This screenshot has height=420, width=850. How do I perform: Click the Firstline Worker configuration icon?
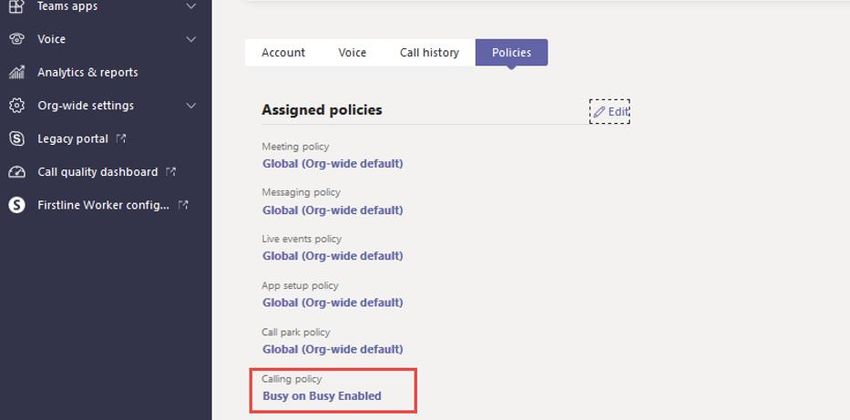17,205
